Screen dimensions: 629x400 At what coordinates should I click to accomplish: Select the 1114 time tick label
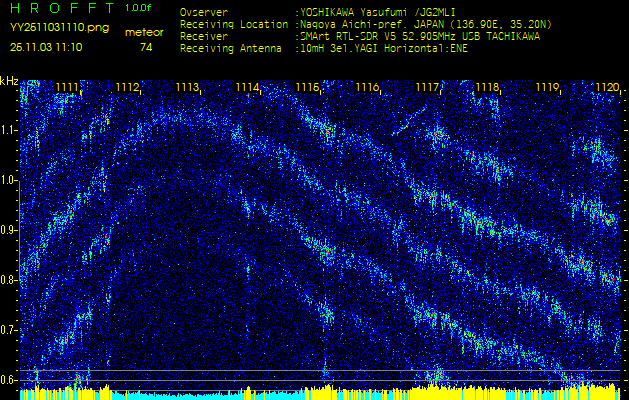point(247,88)
